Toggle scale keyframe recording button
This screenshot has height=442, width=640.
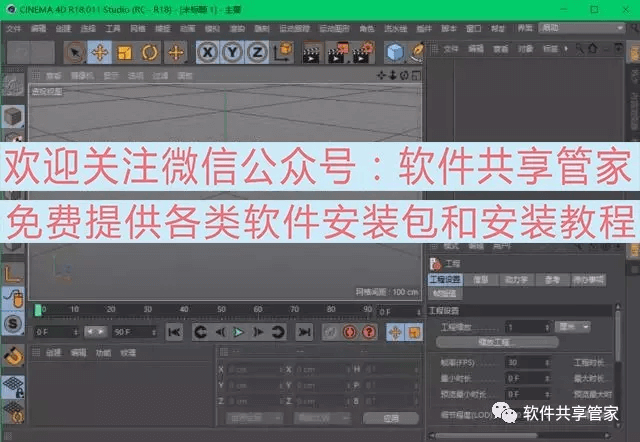413,333
